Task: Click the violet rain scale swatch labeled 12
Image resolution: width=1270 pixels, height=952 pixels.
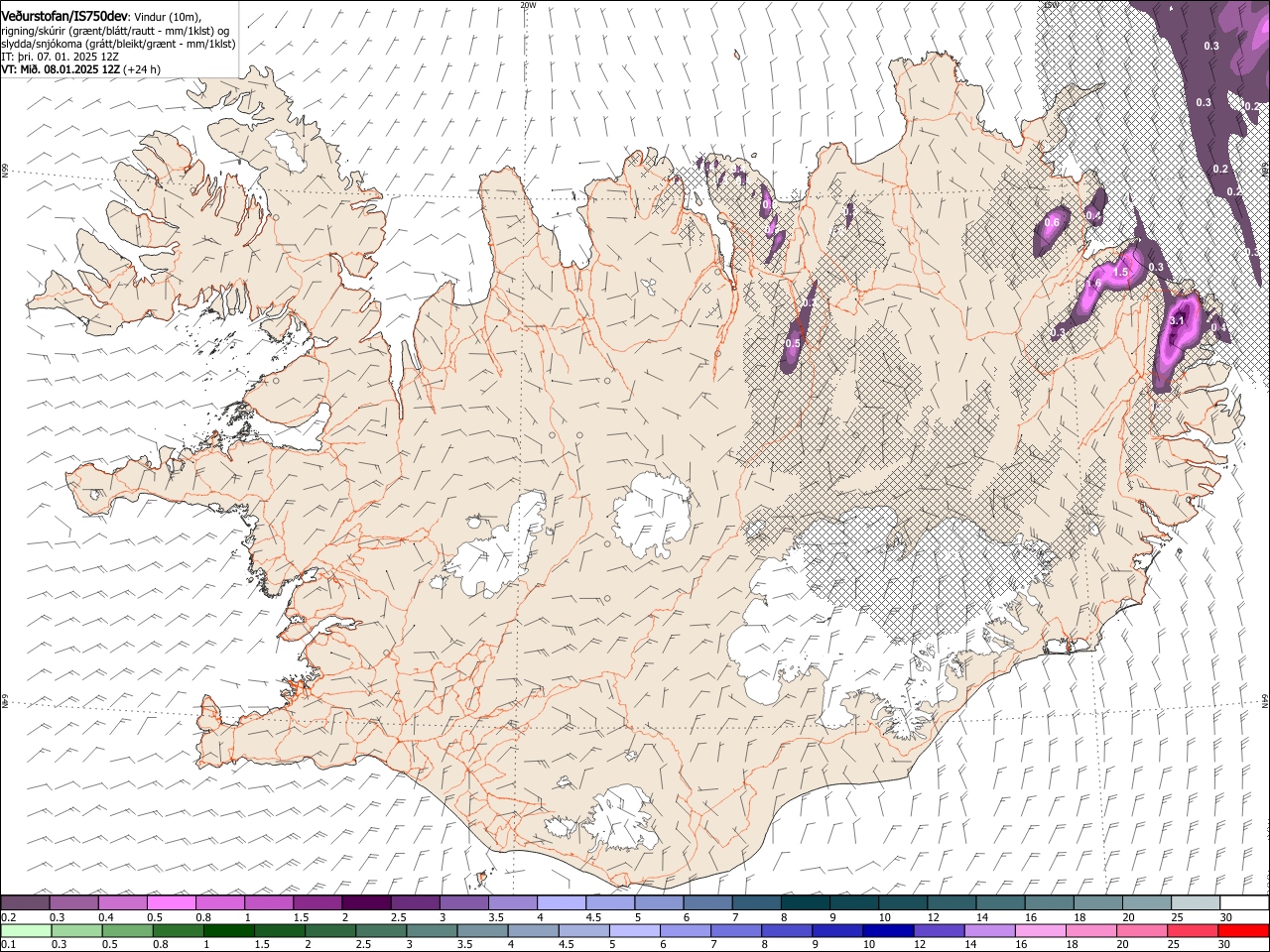Action: tap(938, 930)
